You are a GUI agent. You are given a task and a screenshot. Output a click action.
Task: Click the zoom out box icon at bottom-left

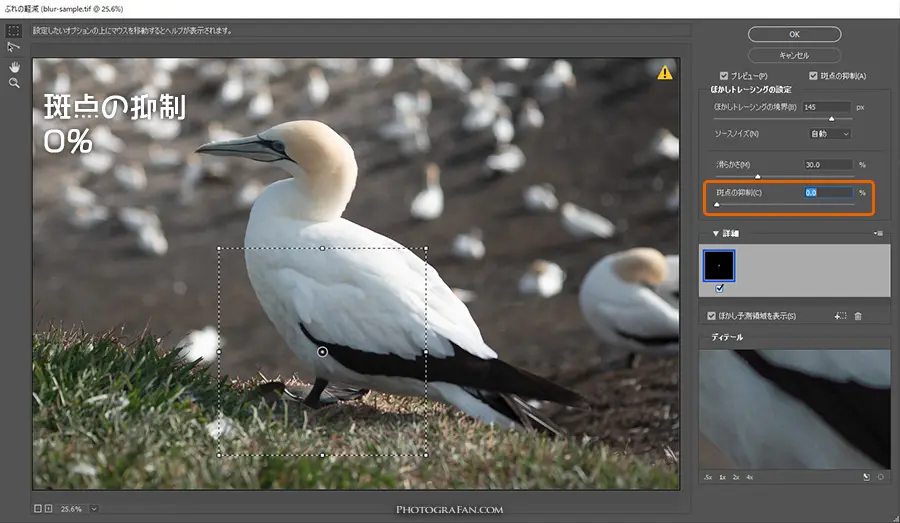coord(37,509)
